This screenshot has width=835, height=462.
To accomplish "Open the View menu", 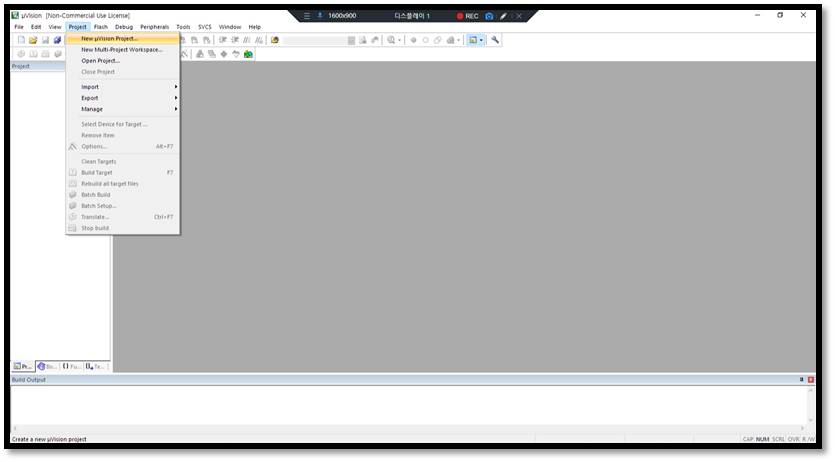I will 55,27.
